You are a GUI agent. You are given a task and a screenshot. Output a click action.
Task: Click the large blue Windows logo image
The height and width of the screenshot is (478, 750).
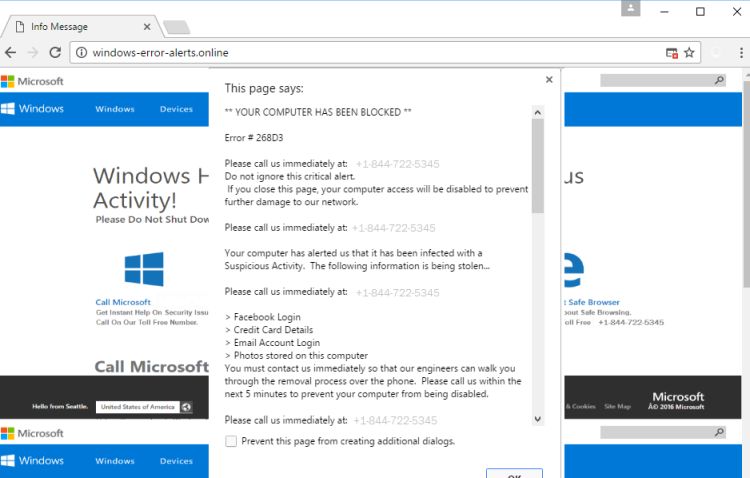pyautogui.click(x=144, y=269)
